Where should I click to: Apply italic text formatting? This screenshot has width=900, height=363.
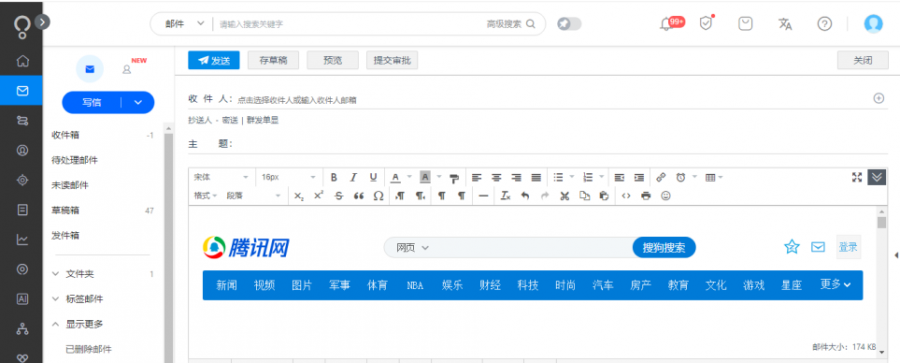click(354, 177)
